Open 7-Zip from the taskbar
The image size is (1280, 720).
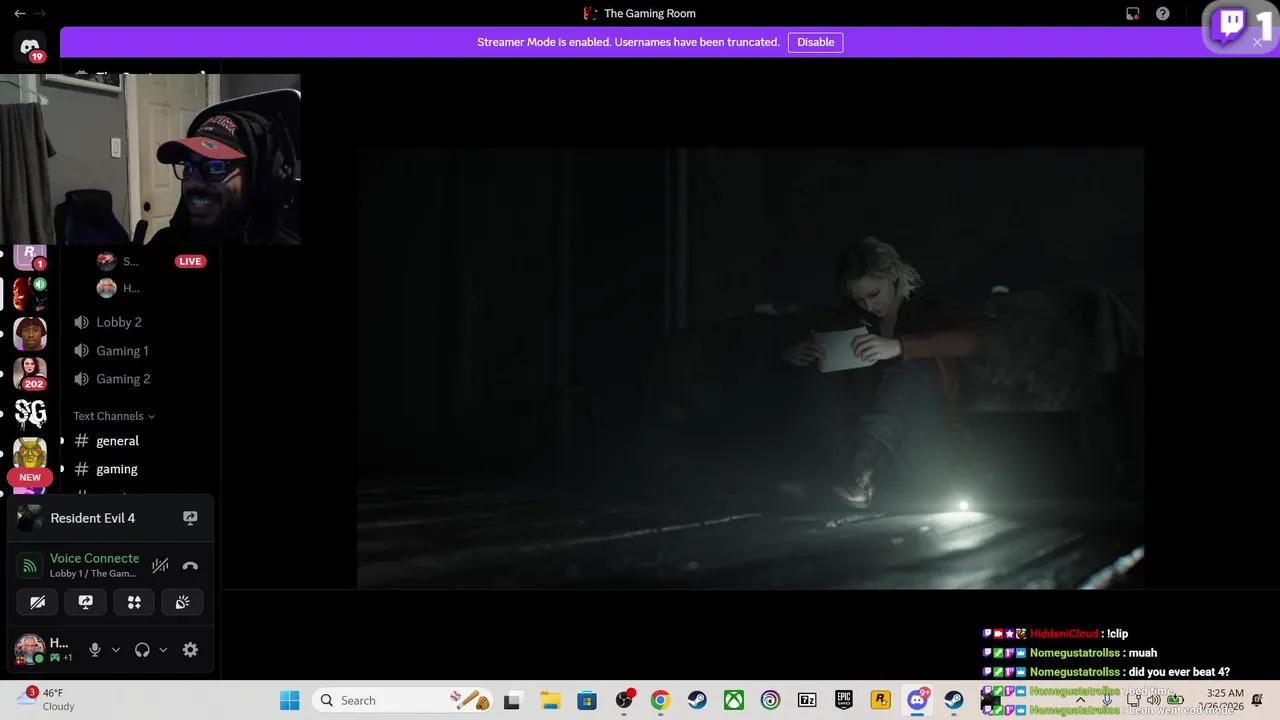coord(807,700)
